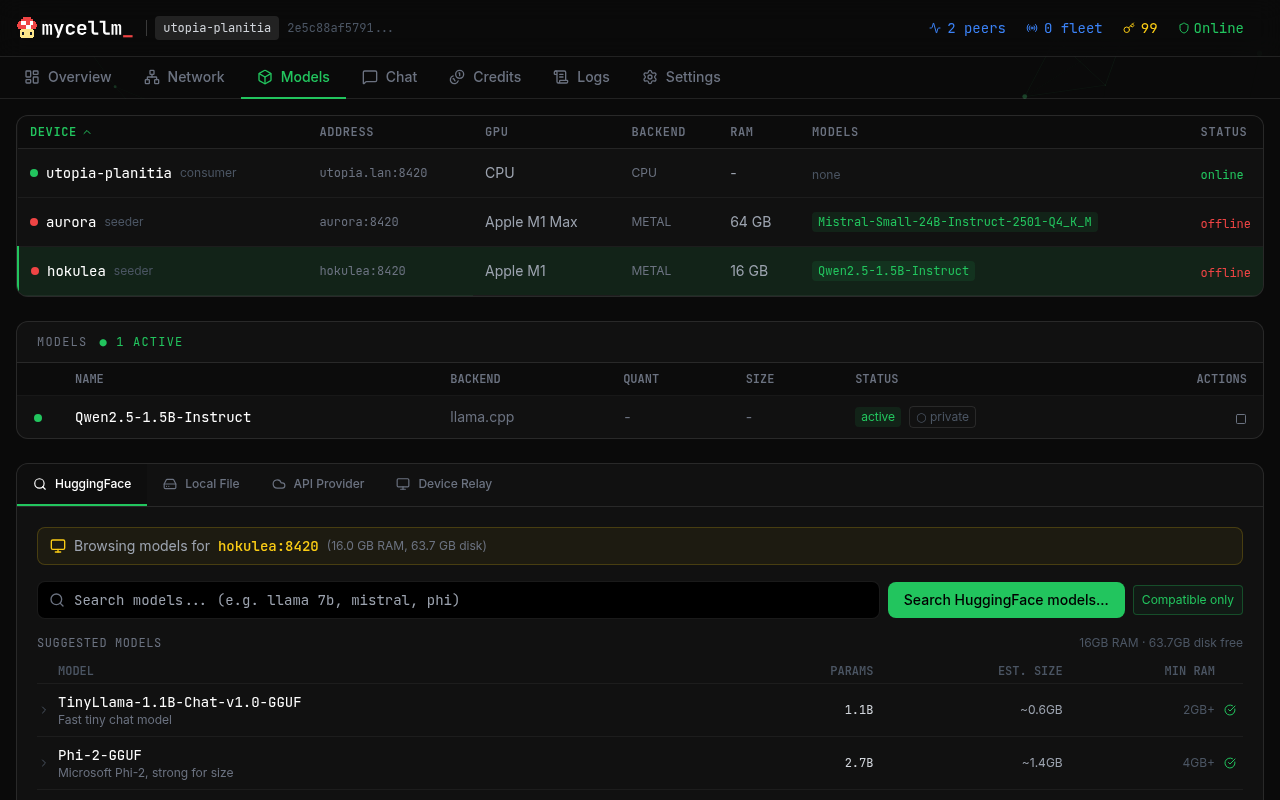
Task: Expand the TinyLlama-1.1B-Chat-v1.0-GGUF entry
Action: pos(43,709)
